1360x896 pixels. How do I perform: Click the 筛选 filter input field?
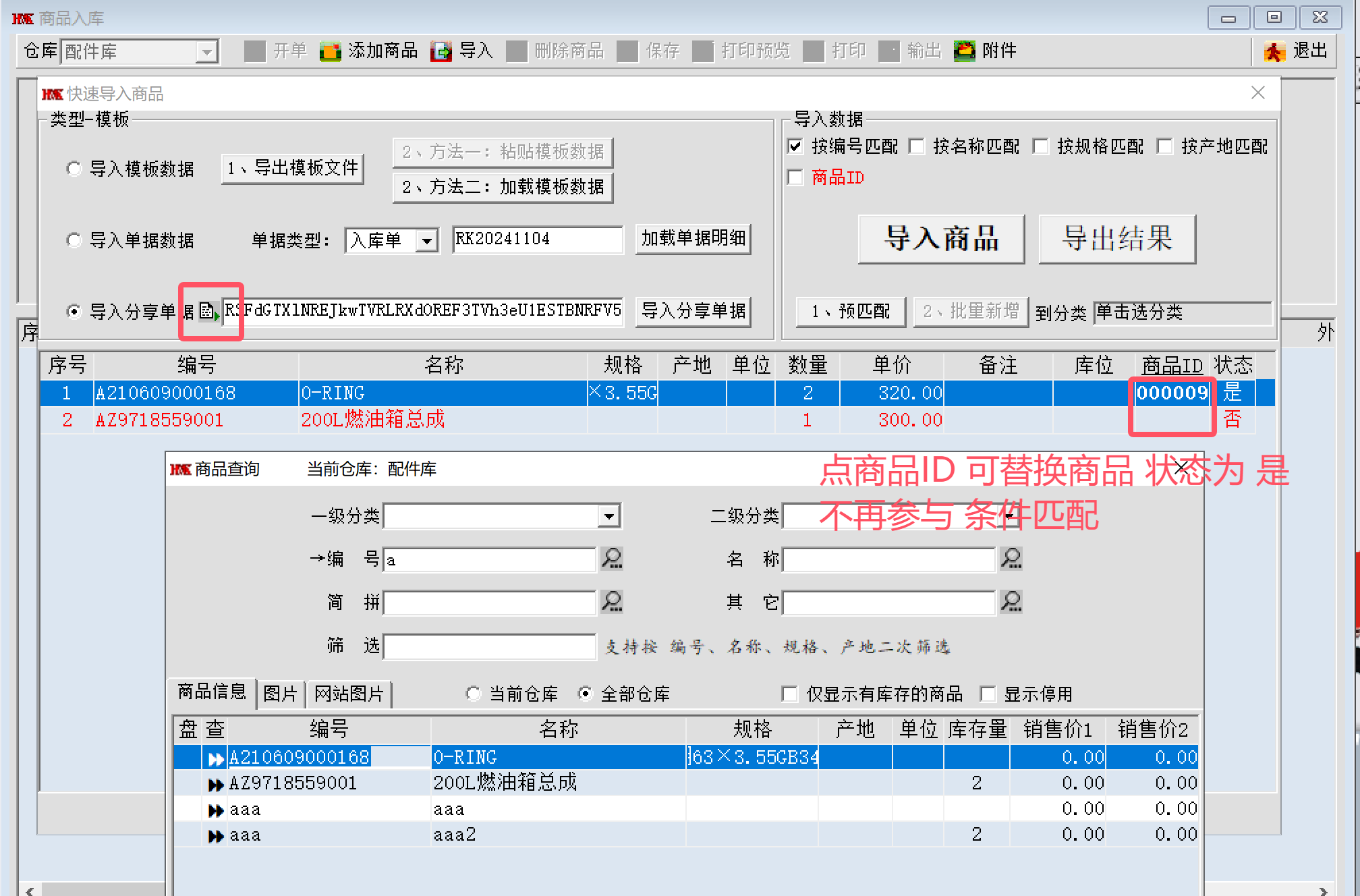click(x=490, y=646)
